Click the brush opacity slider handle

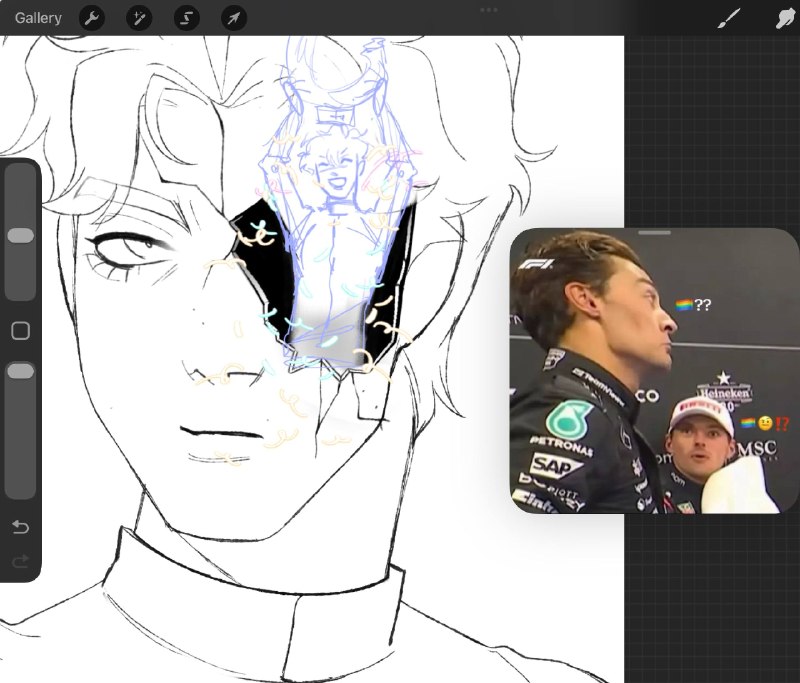click(x=21, y=371)
